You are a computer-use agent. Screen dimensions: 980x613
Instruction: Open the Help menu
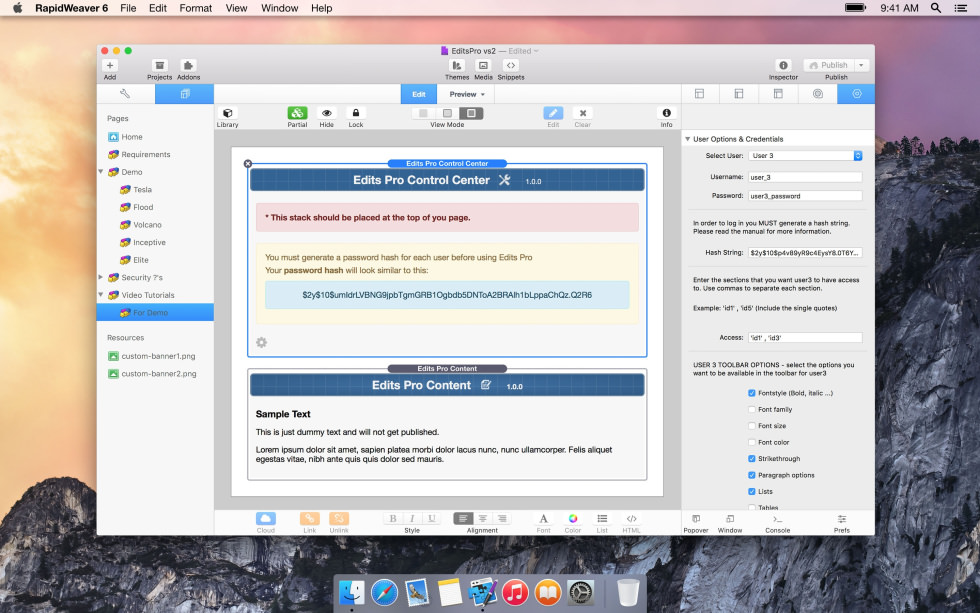coord(321,8)
